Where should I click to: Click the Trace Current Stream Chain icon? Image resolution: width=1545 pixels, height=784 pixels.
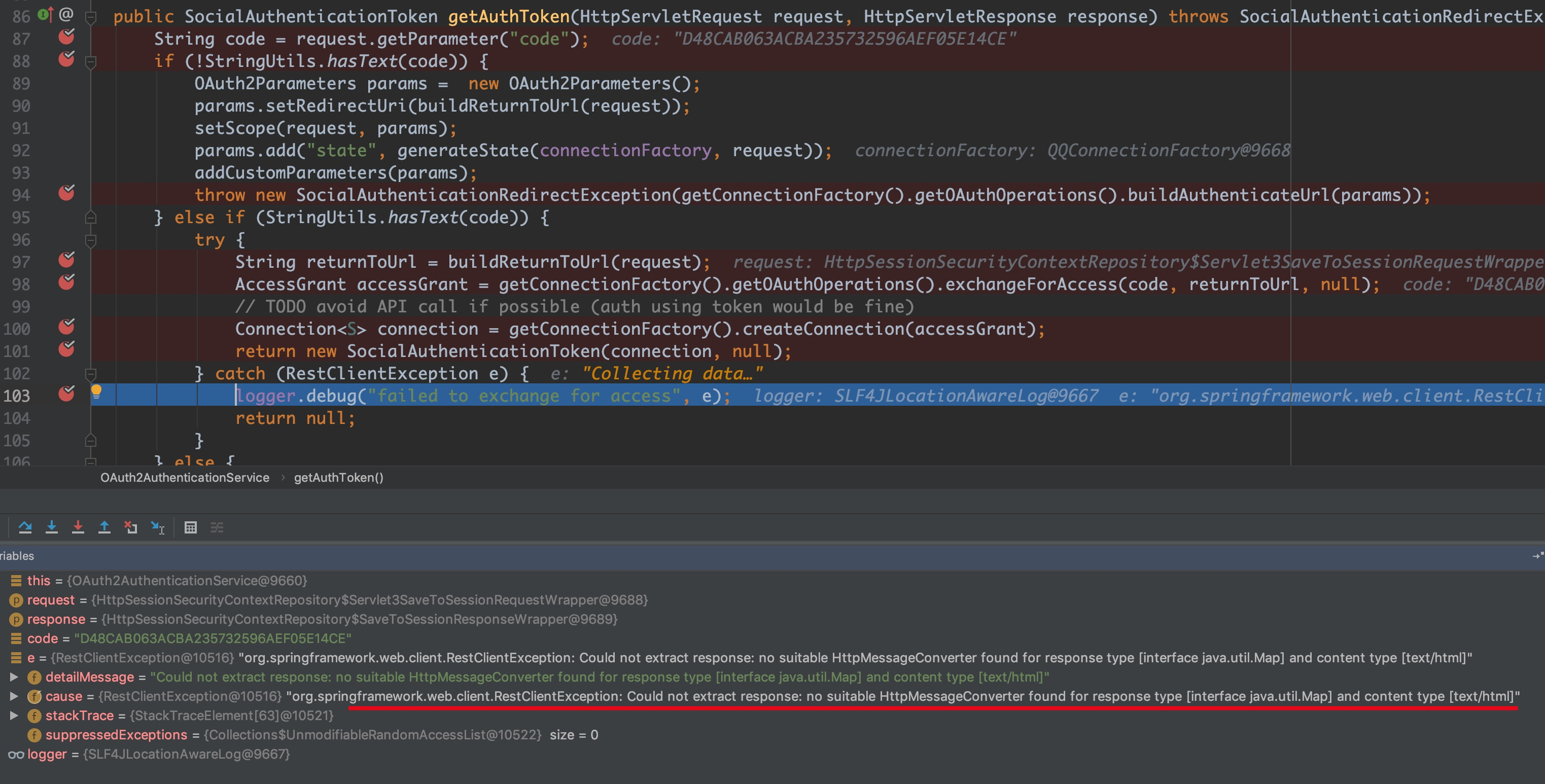[x=217, y=527]
